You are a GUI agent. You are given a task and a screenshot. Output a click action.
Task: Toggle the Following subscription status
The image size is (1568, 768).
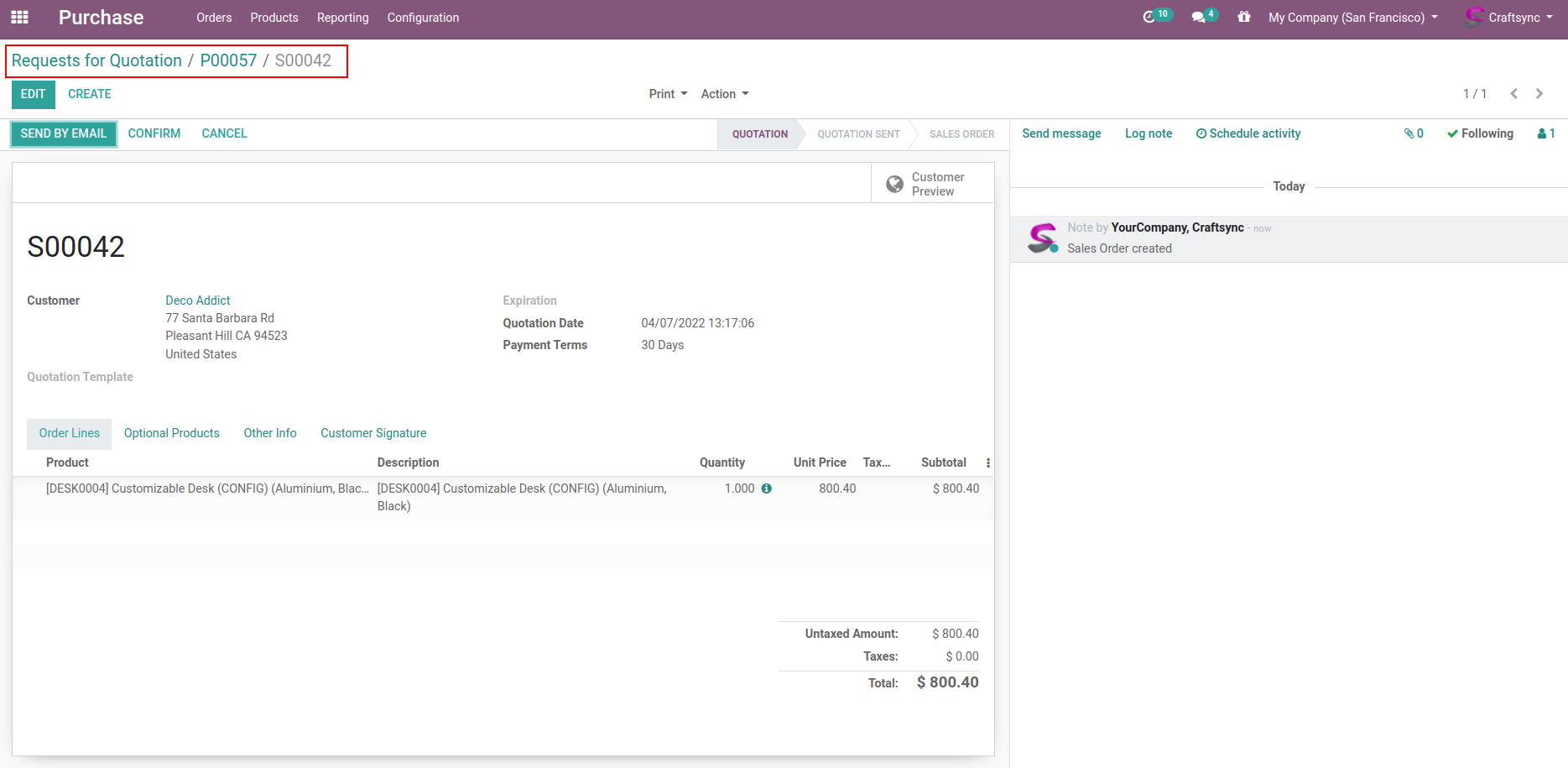tap(1480, 133)
